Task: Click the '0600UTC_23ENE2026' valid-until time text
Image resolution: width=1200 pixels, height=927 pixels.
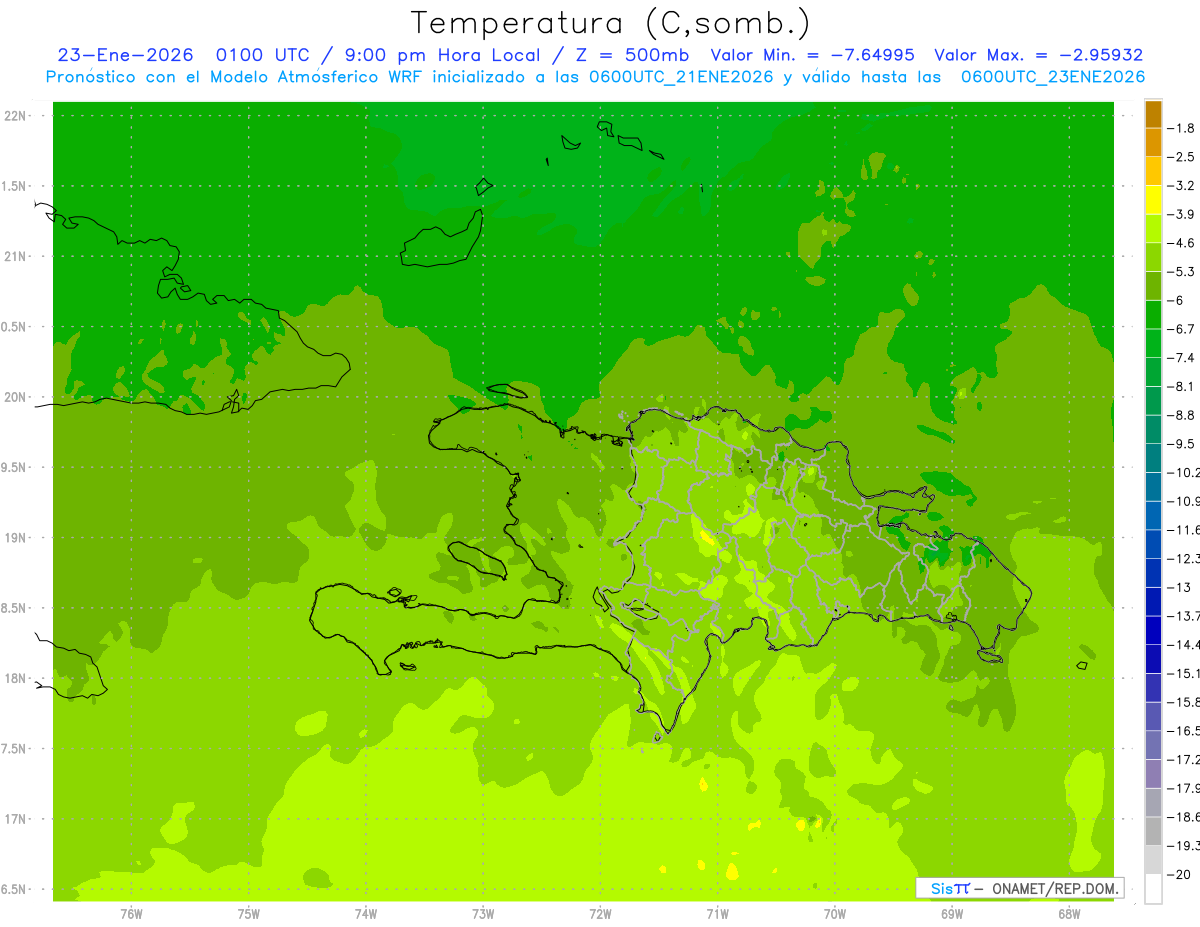Action: (x=1052, y=77)
